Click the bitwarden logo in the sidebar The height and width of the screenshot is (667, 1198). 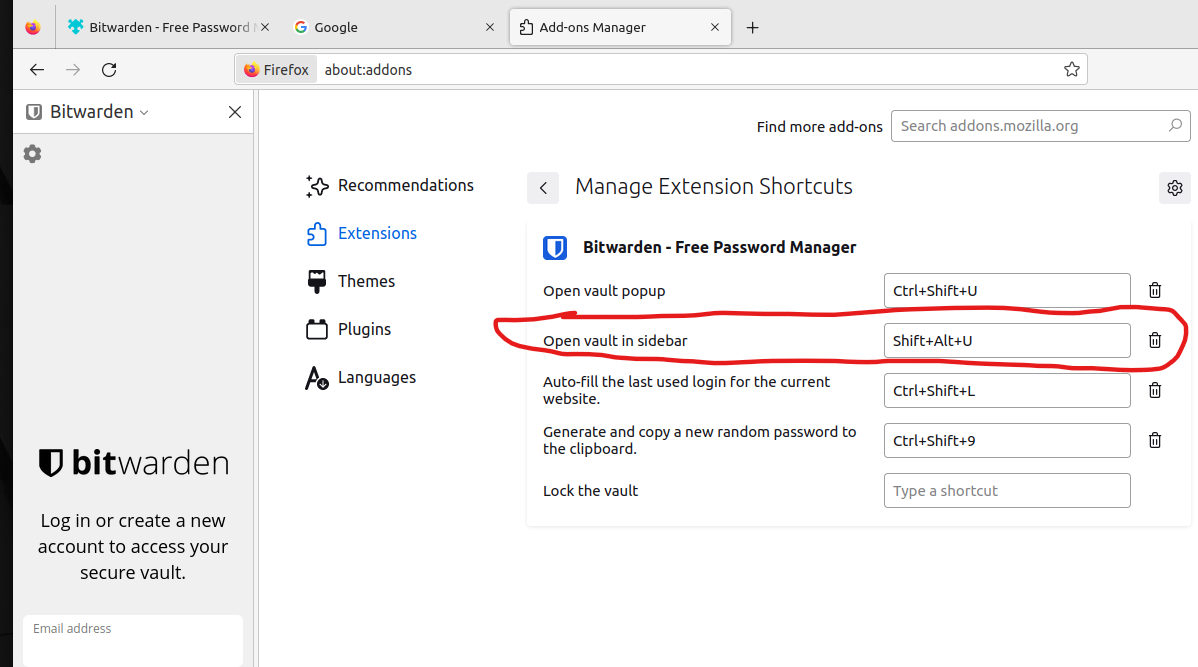click(x=134, y=463)
